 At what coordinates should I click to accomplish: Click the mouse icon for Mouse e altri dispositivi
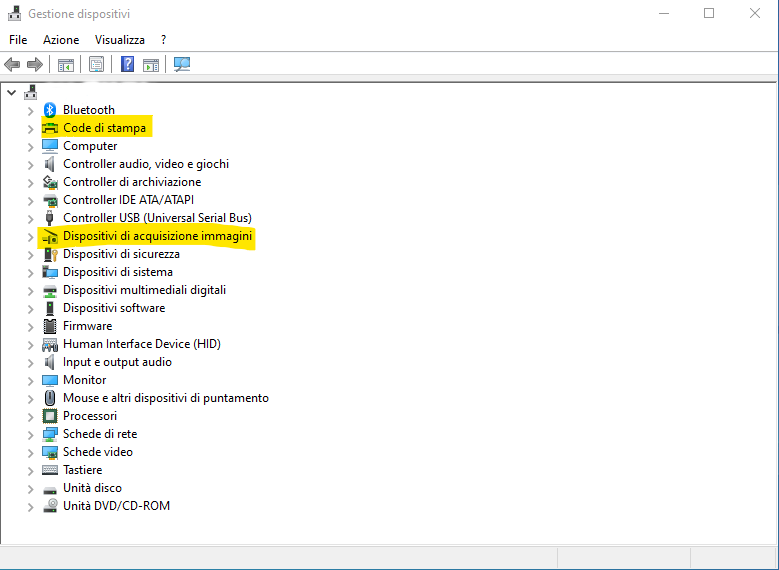tap(50, 398)
